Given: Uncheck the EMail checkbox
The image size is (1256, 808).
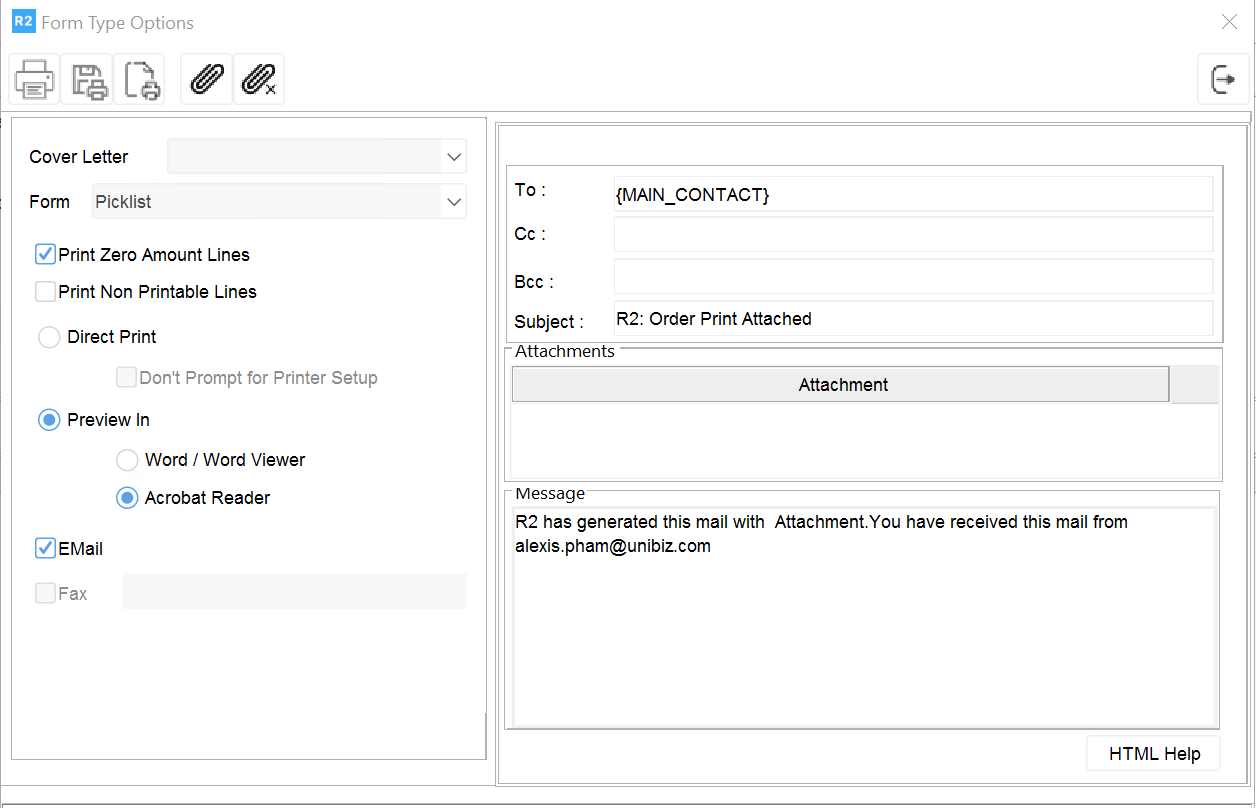Looking at the screenshot, I should pyautogui.click(x=45, y=548).
